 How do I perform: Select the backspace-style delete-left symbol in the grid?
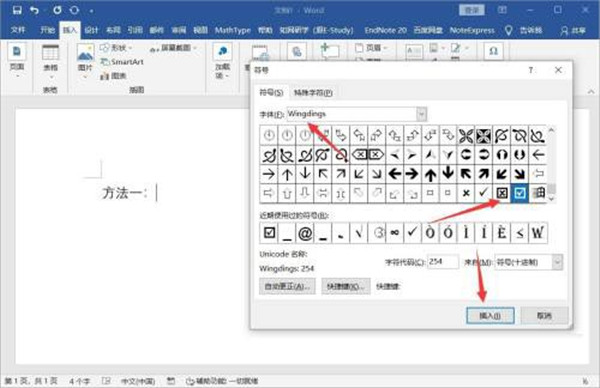click(x=359, y=155)
